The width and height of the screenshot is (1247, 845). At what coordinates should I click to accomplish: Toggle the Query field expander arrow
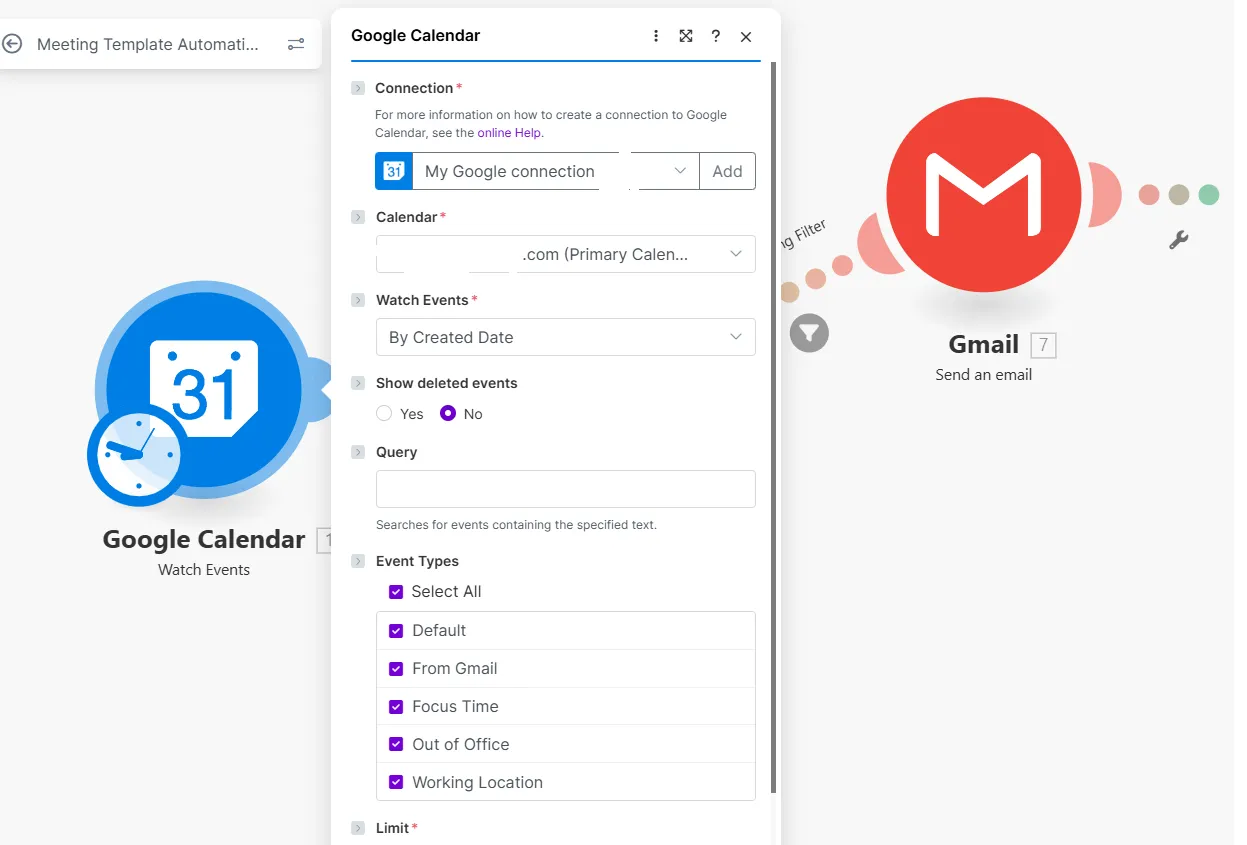pos(358,452)
